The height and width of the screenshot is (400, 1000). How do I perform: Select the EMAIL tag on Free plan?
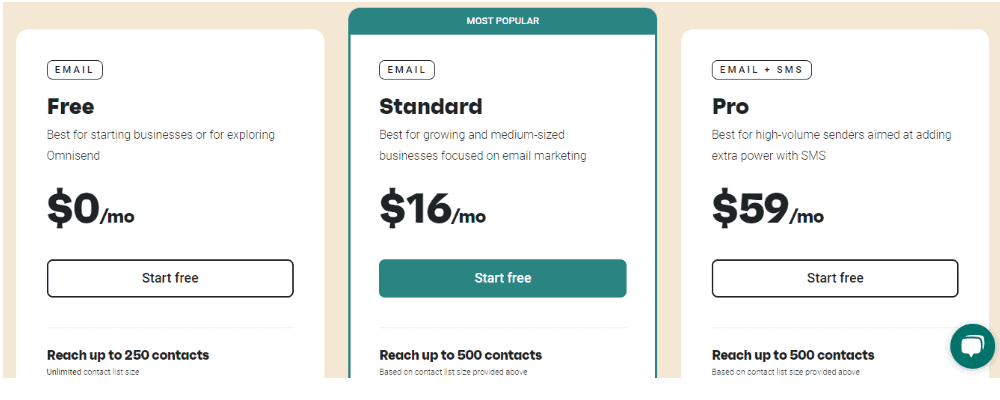[x=75, y=70]
